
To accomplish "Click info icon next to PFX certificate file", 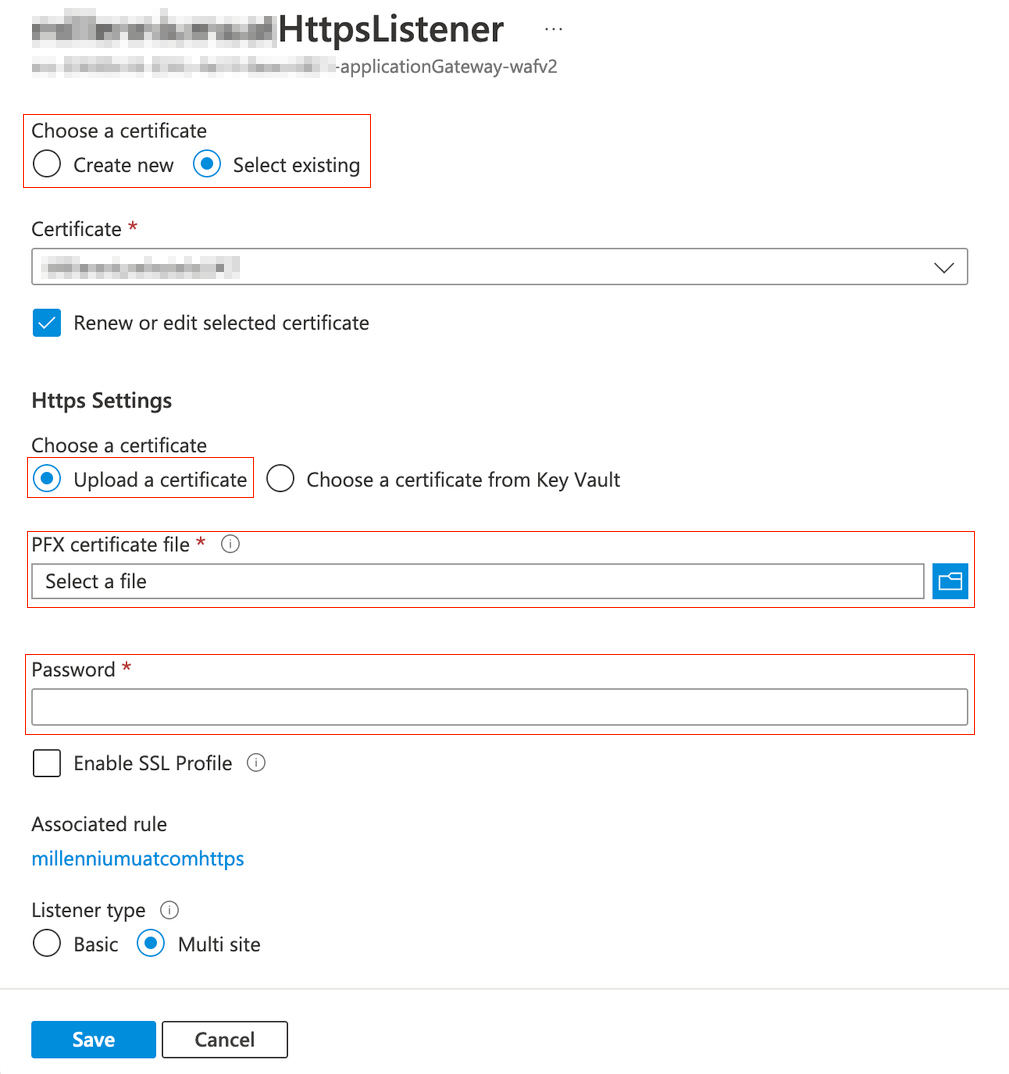I will (230, 545).
